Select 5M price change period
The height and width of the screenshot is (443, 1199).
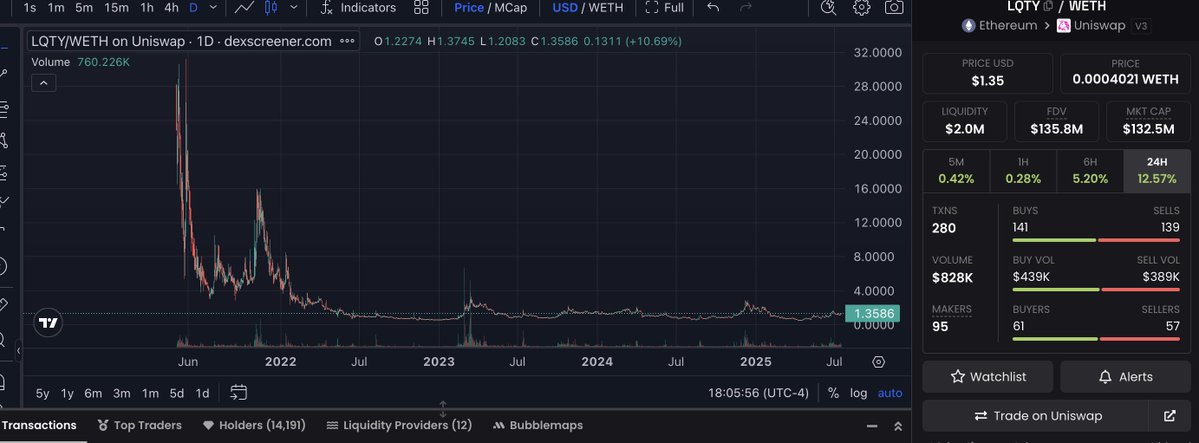point(956,171)
